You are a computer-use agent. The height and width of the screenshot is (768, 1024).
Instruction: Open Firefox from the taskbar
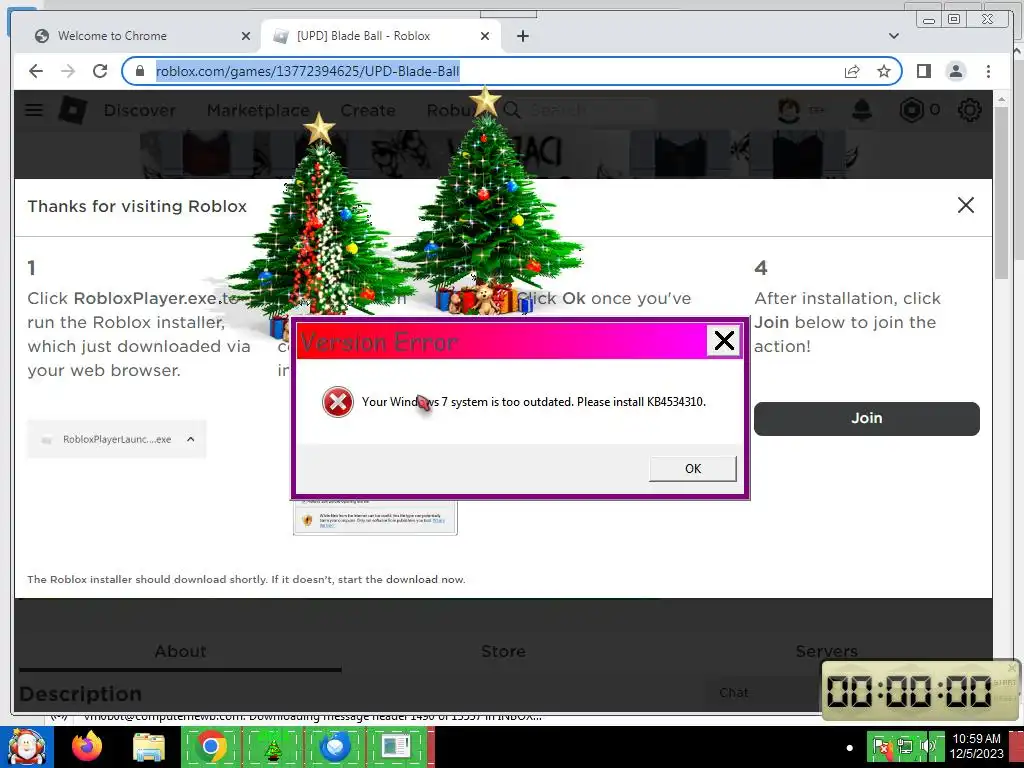pos(87,746)
